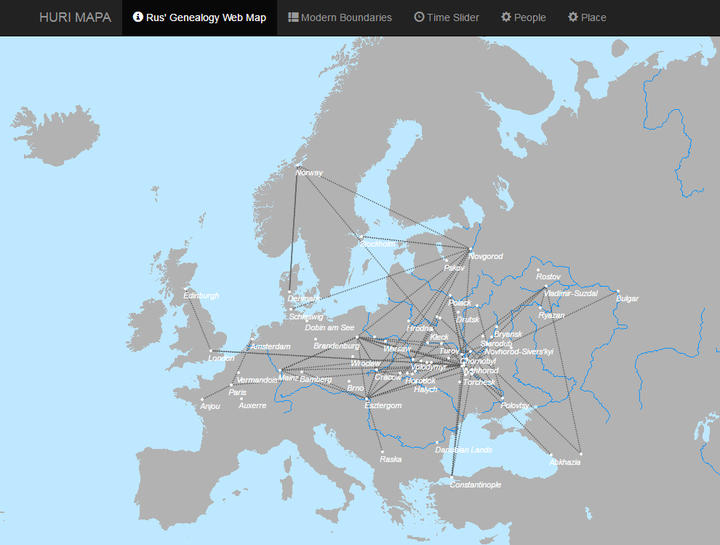Open the Place menu
This screenshot has width=720, height=545.
587,17
